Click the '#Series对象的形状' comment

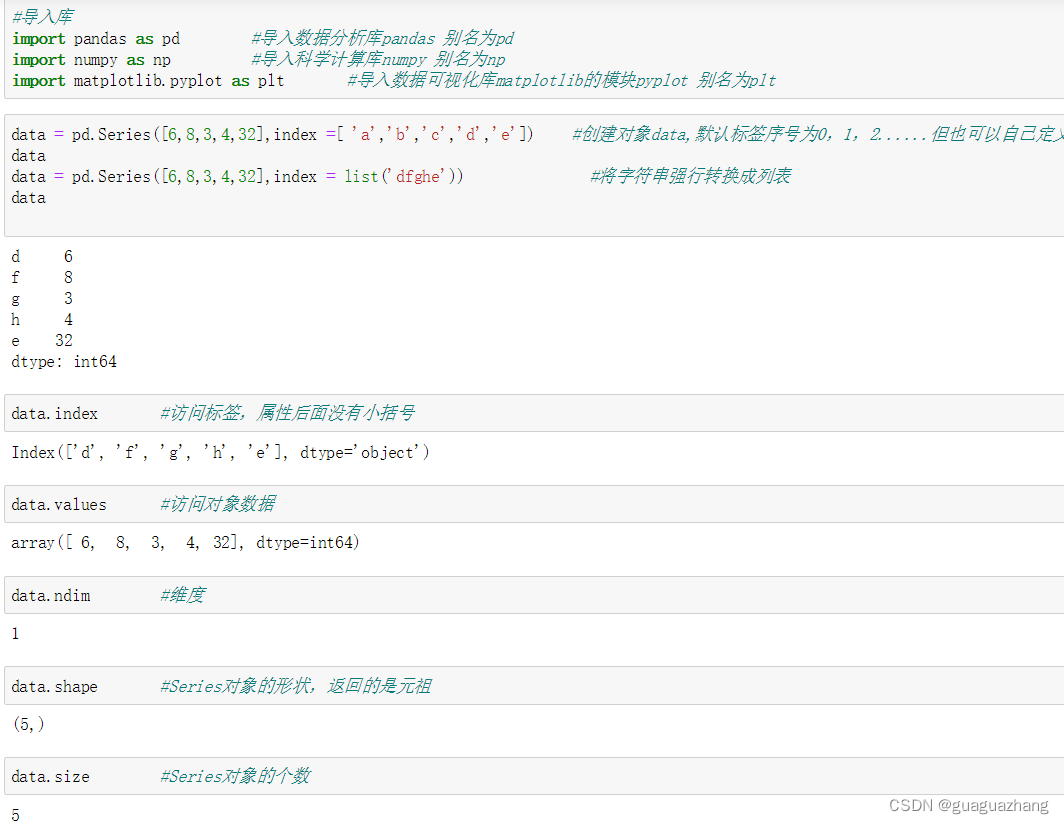pyautogui.click(x=295, y=686)
